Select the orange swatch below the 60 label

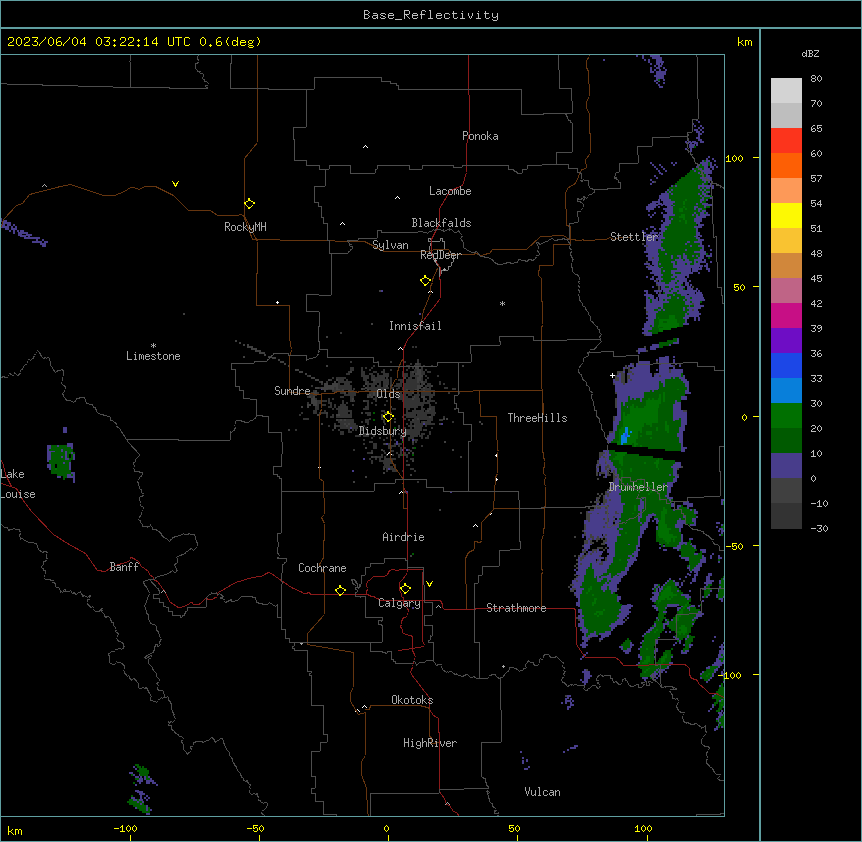[x=786, y=165]
